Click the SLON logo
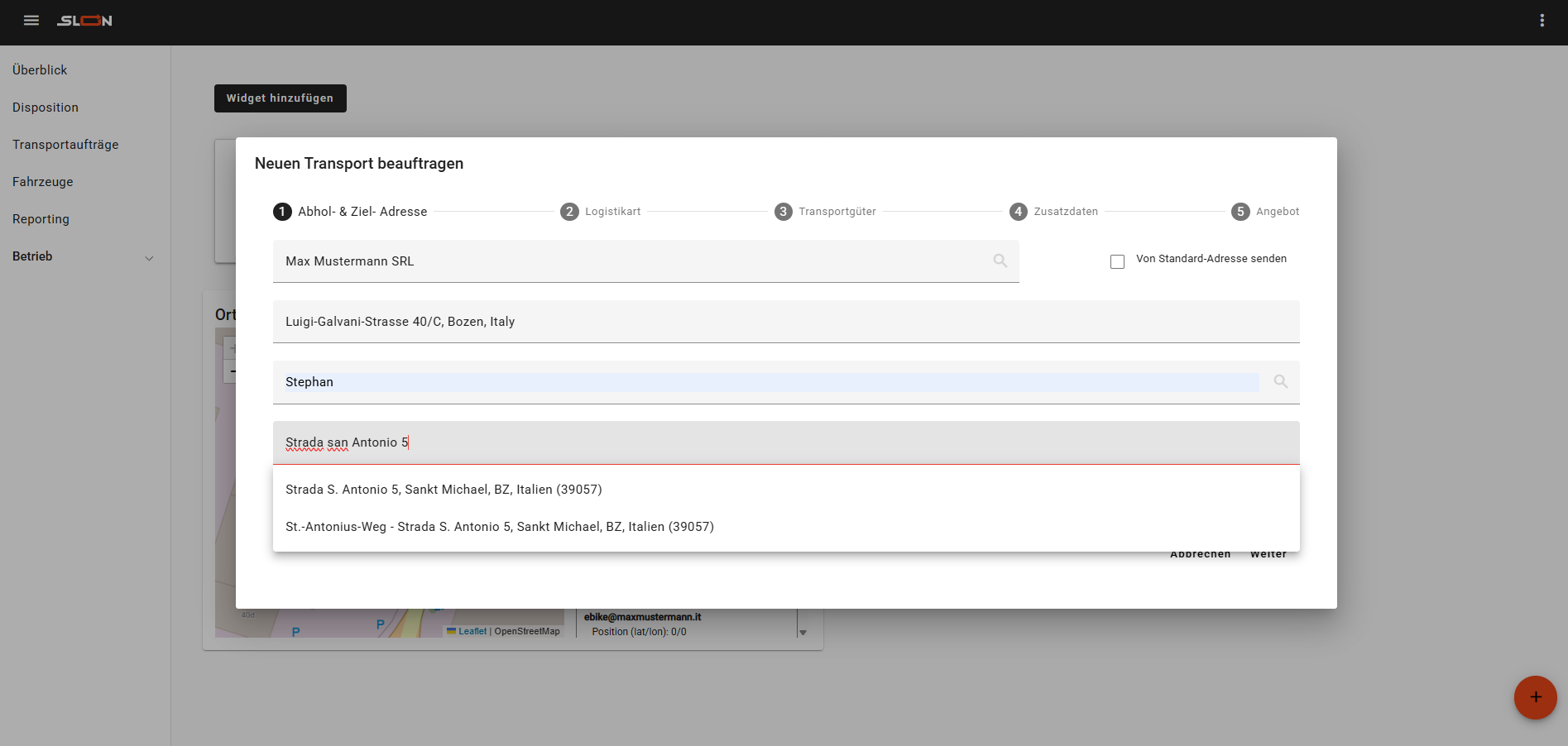This screenshot has height=746, width=1568. pyautogui.click(x=84, y=21)
